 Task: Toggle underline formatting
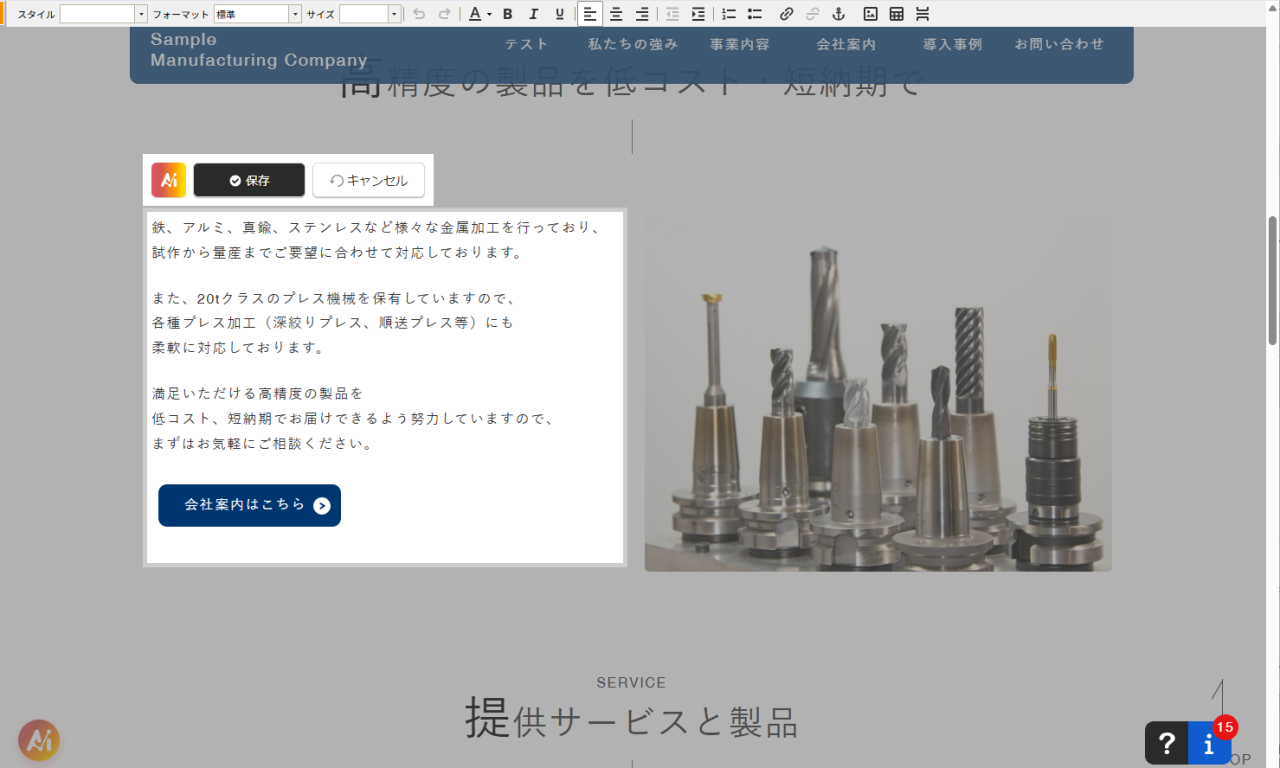560,14
